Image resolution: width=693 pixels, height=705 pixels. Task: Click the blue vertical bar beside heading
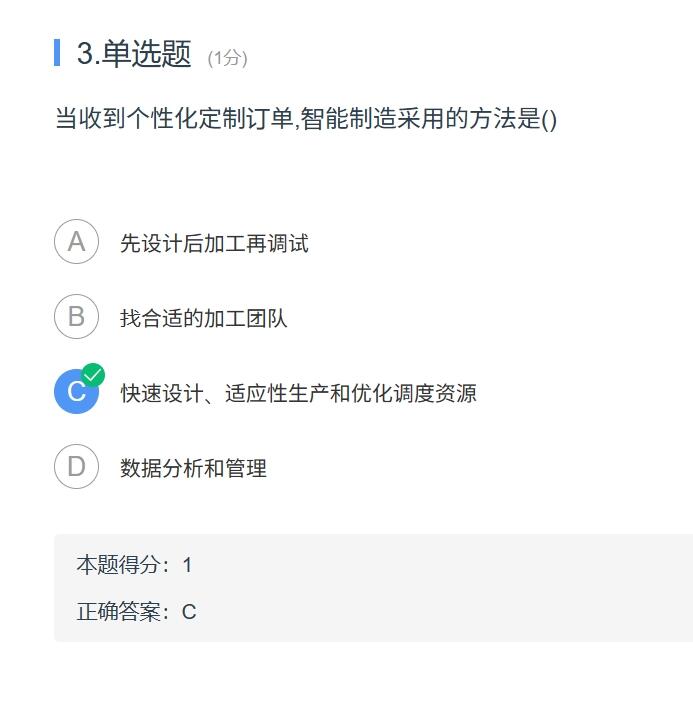point(57,53)
